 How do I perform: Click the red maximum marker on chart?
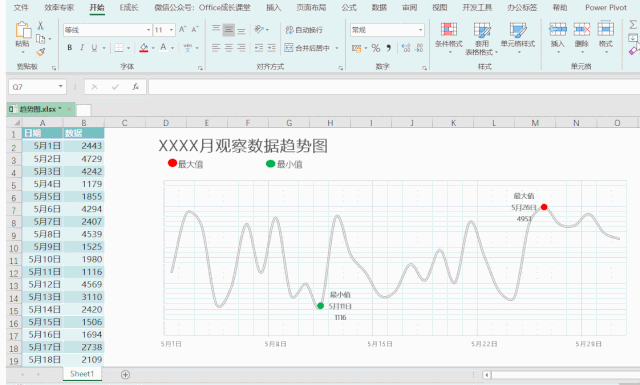point(544,207)
